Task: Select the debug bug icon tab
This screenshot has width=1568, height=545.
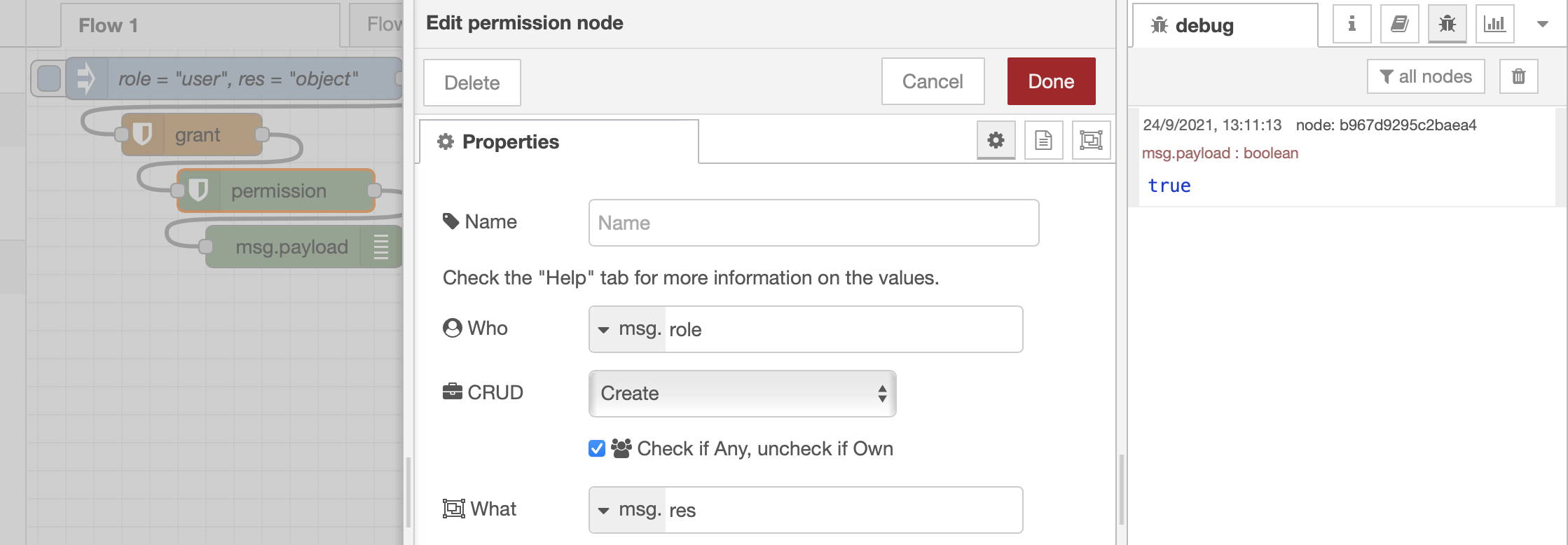Action: (1447, 25)
